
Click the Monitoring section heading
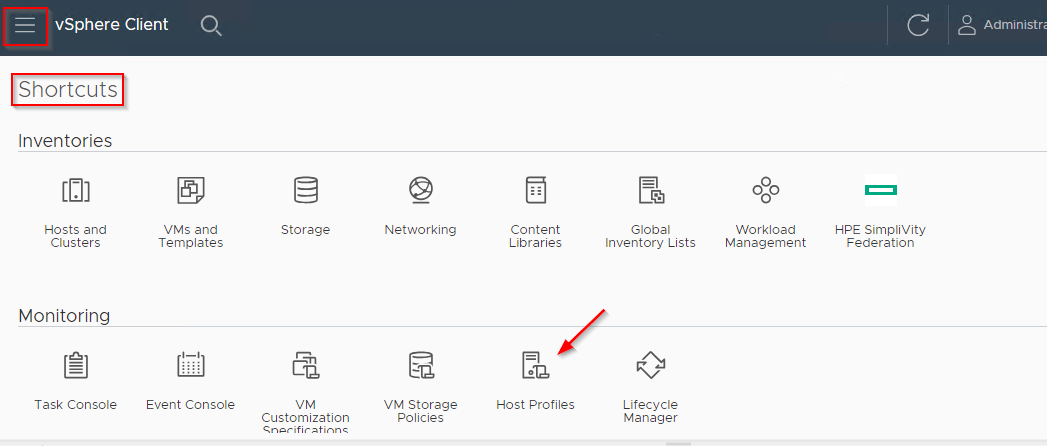(x=64, y=315)
